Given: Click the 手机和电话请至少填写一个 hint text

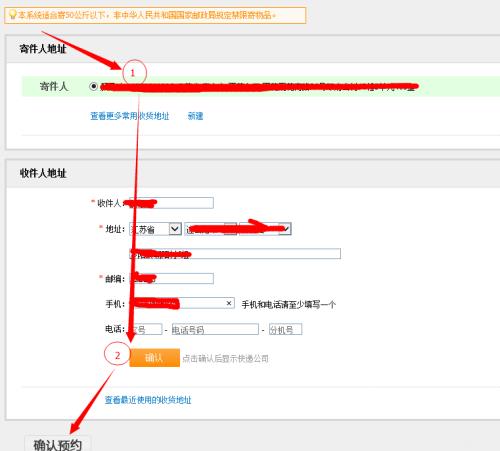Looking at the screenshot, I should (x=289, y=304).
